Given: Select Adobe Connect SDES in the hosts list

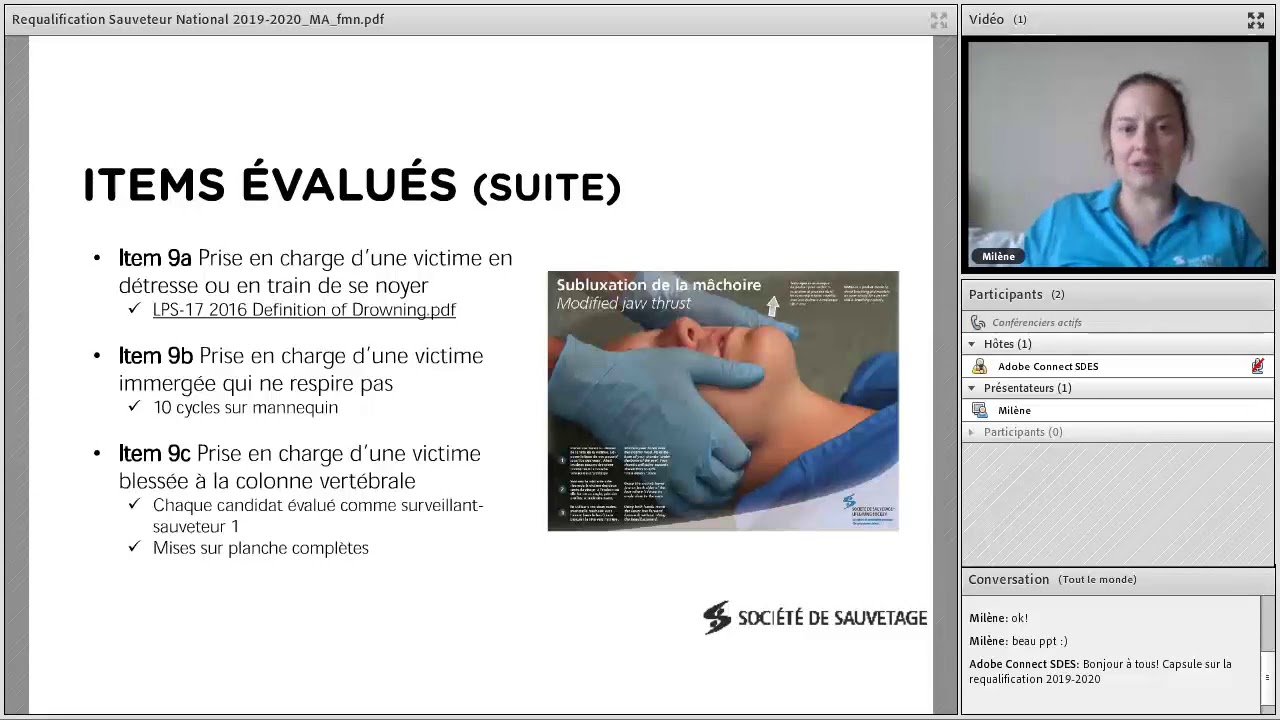Looking at the screenshot, I should click(x=1117, y=366).
